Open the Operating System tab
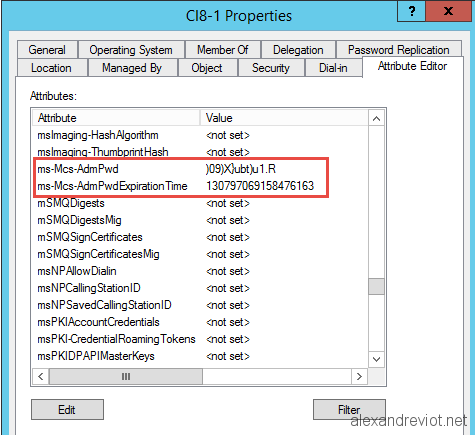 tap(131, 50)
